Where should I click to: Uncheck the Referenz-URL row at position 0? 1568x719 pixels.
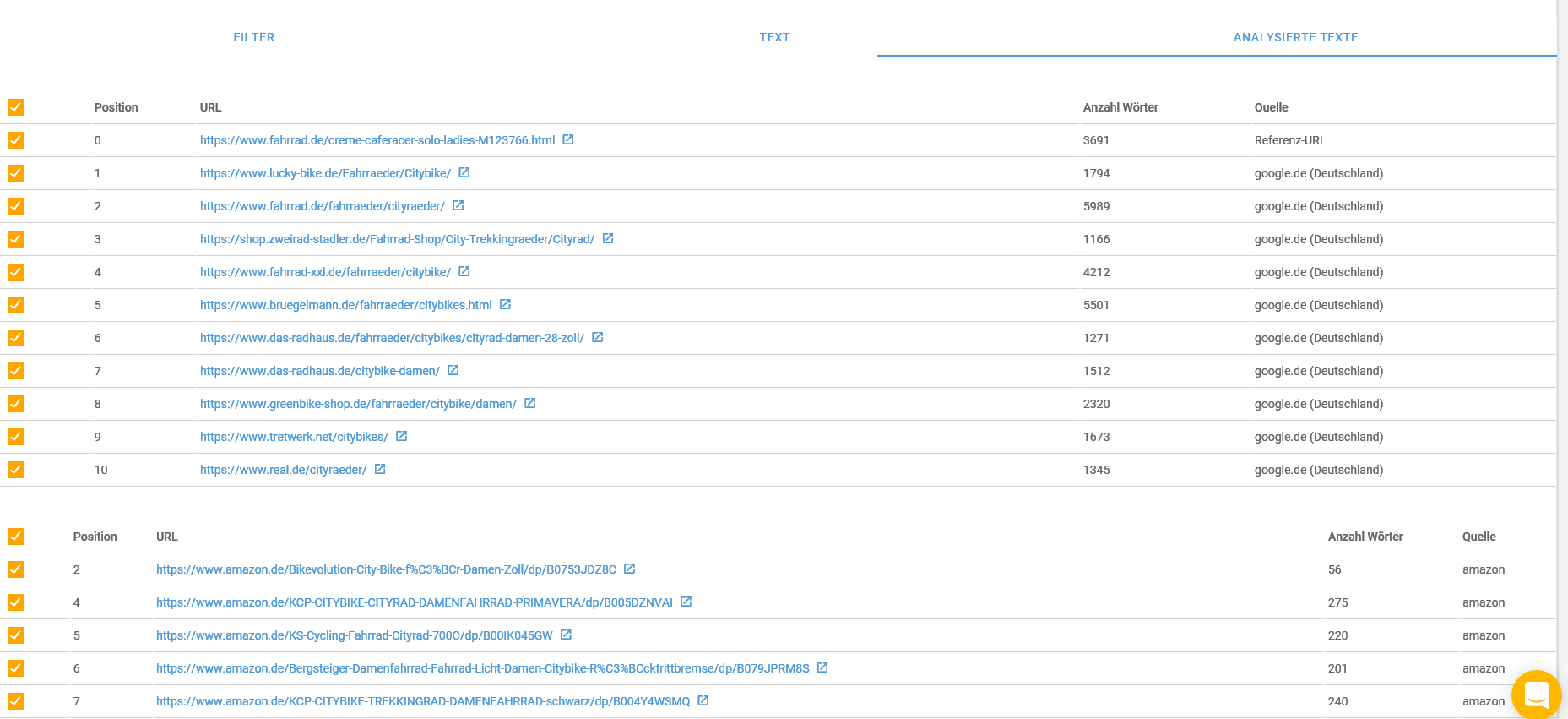click(16, 140)
